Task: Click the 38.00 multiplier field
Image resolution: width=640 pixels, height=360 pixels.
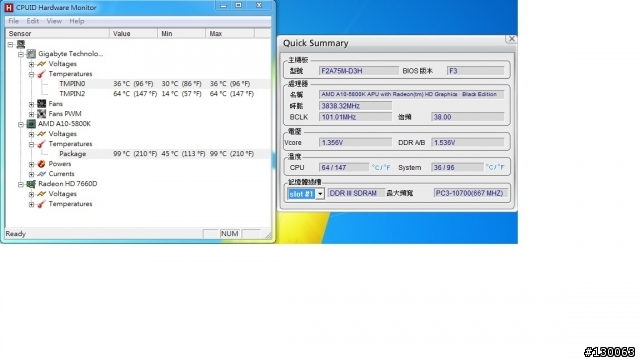Action: pos(468,117)
